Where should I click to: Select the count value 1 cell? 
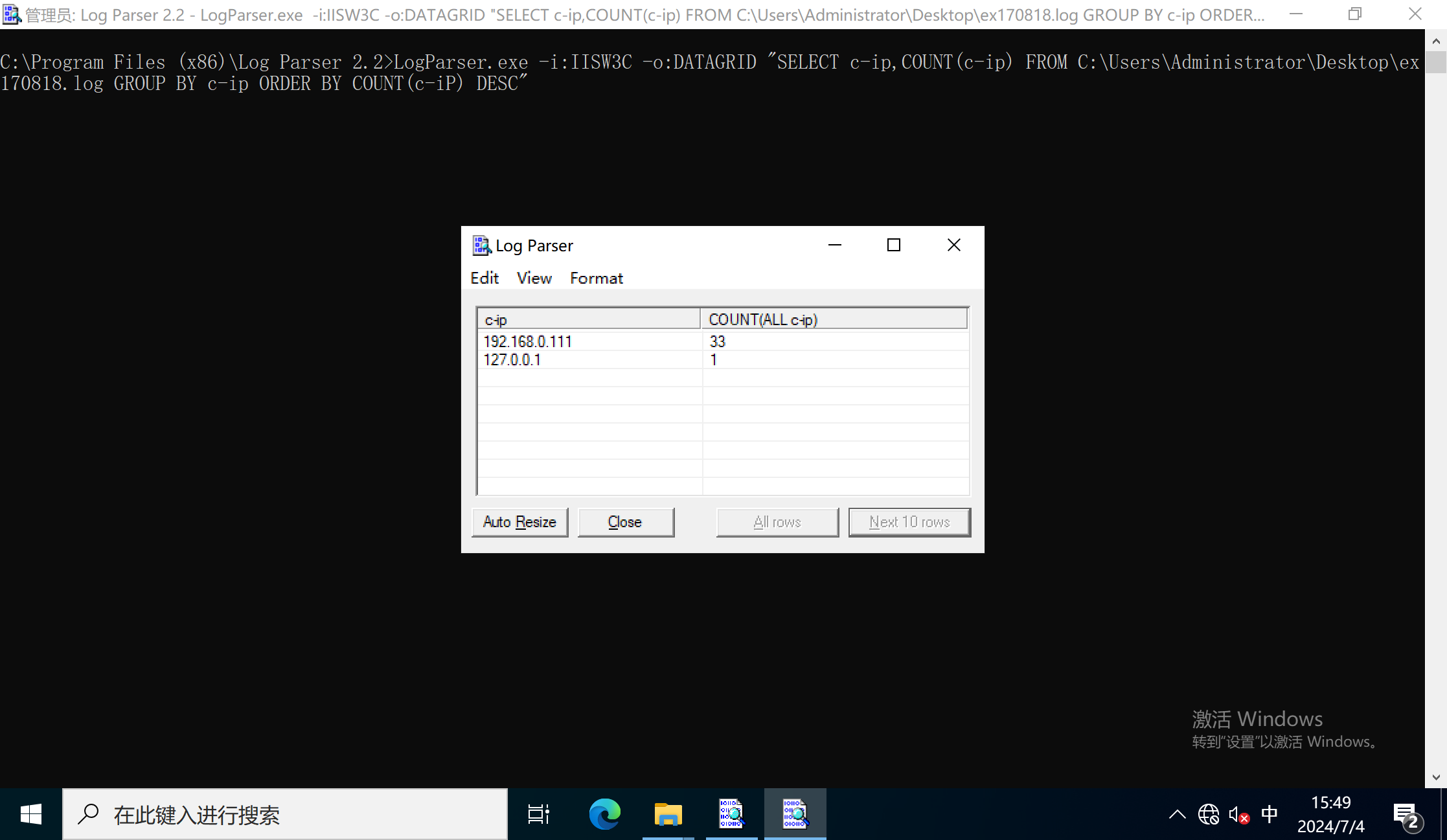click(x=836, y=359)
